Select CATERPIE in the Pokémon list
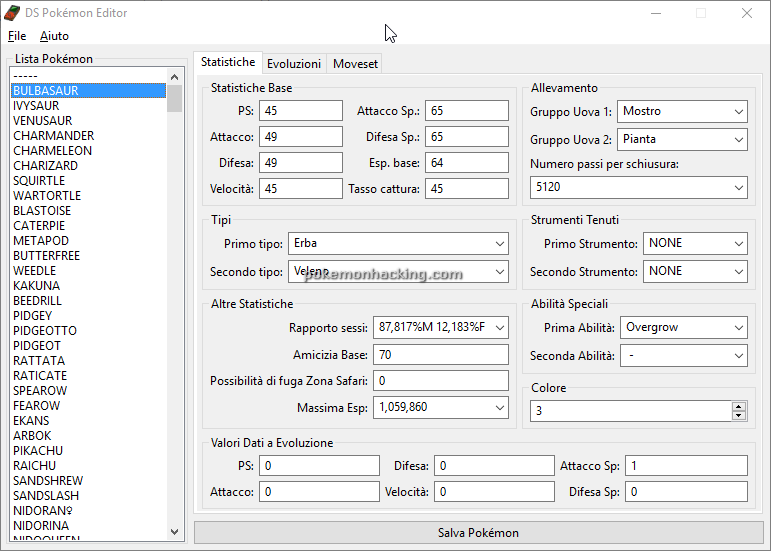Image resolution: width=771 pixels, height=551 pixels. [89, 226]
